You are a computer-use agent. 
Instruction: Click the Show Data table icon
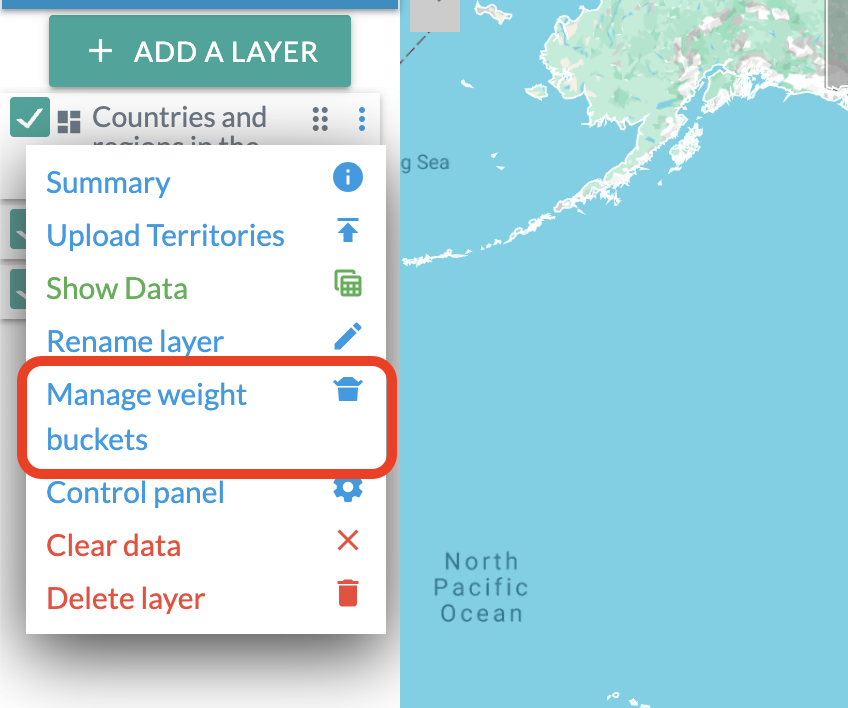point(347,284)
